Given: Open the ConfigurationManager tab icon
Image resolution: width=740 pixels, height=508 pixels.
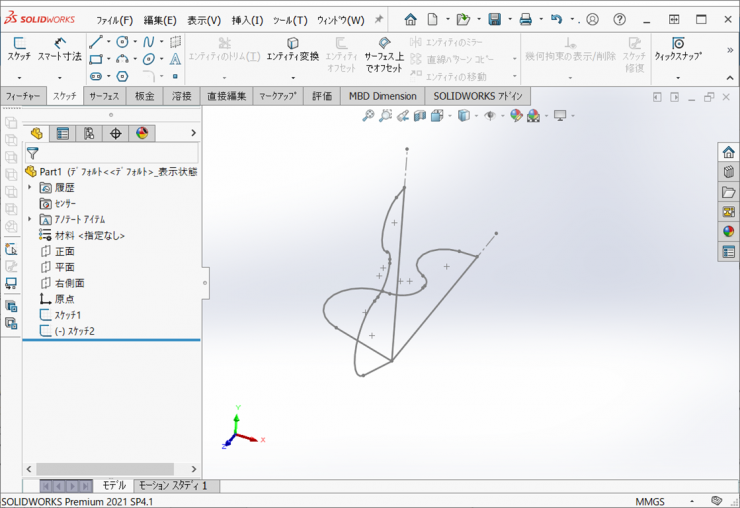Looking at the screenshot, I should [x=89, y=133].
